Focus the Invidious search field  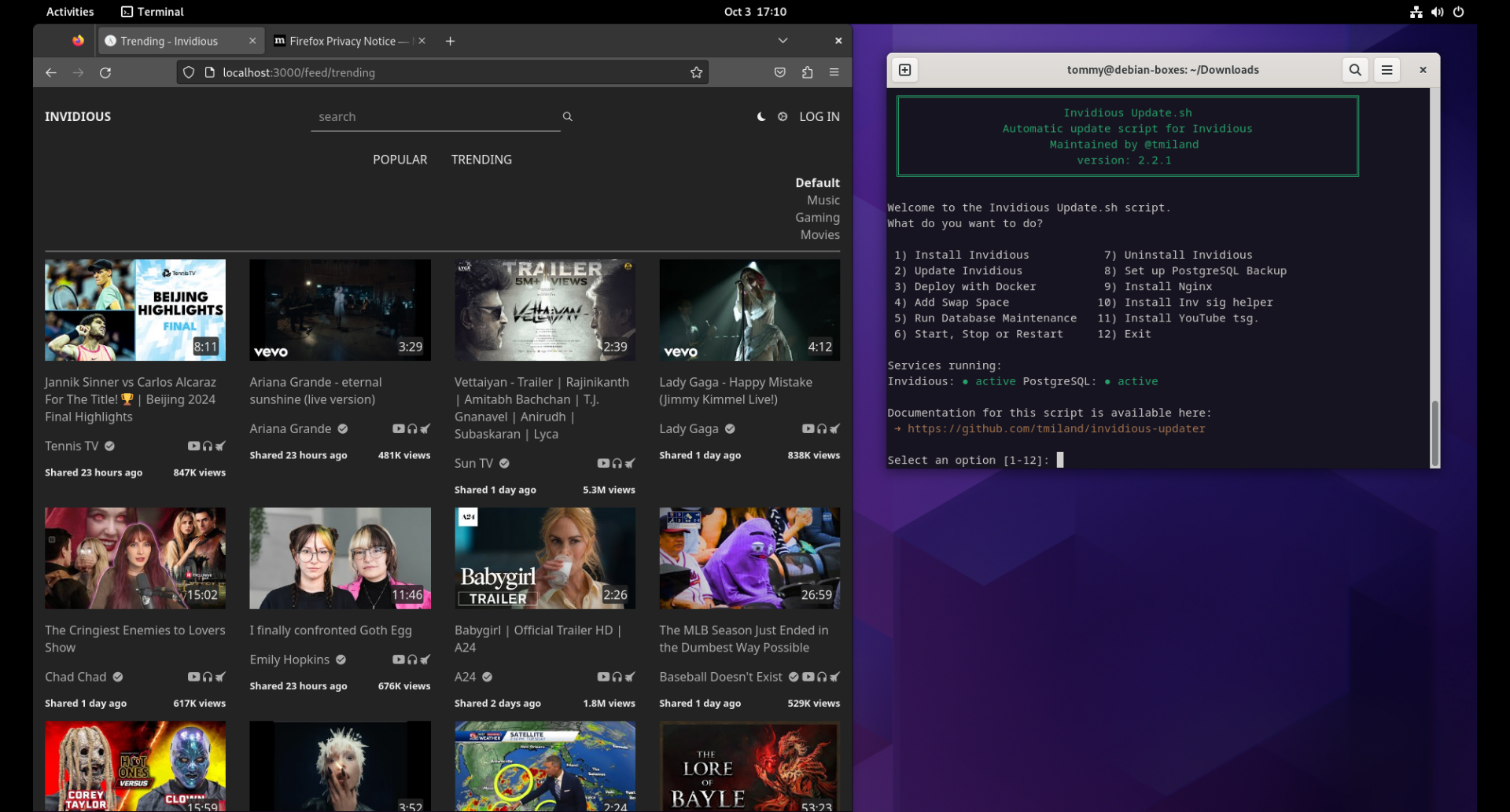(435, 116)
